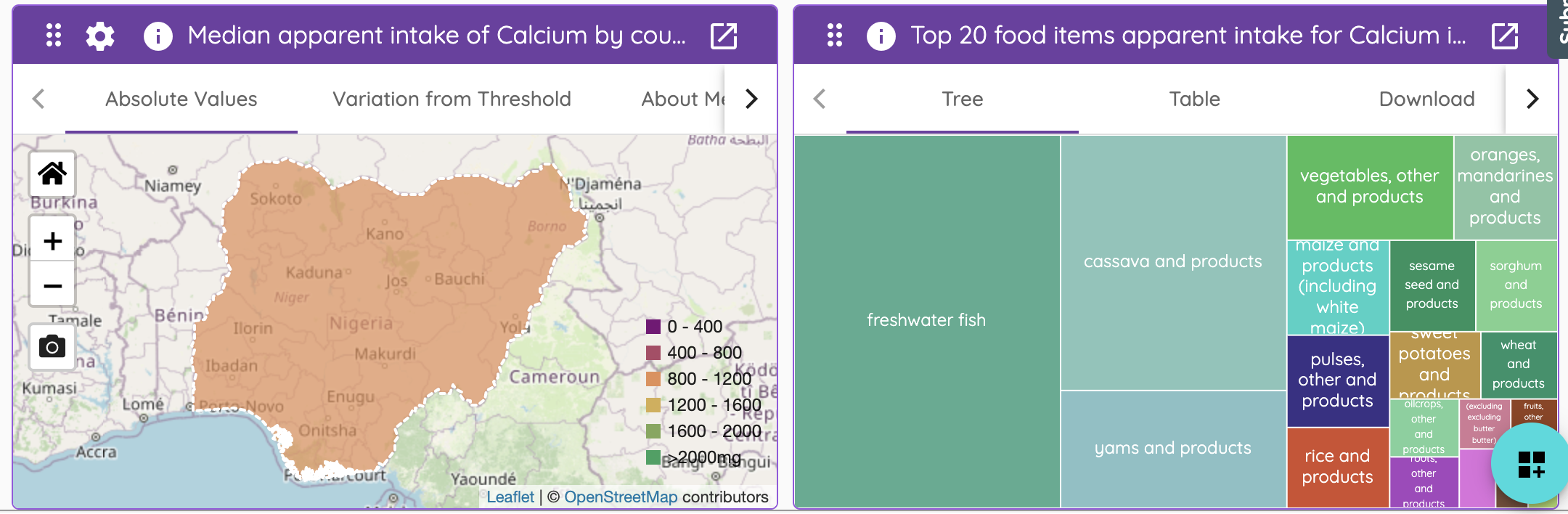Click the drag handle on the Top 20 widget

pyautogui.click(x=833, y=34)
